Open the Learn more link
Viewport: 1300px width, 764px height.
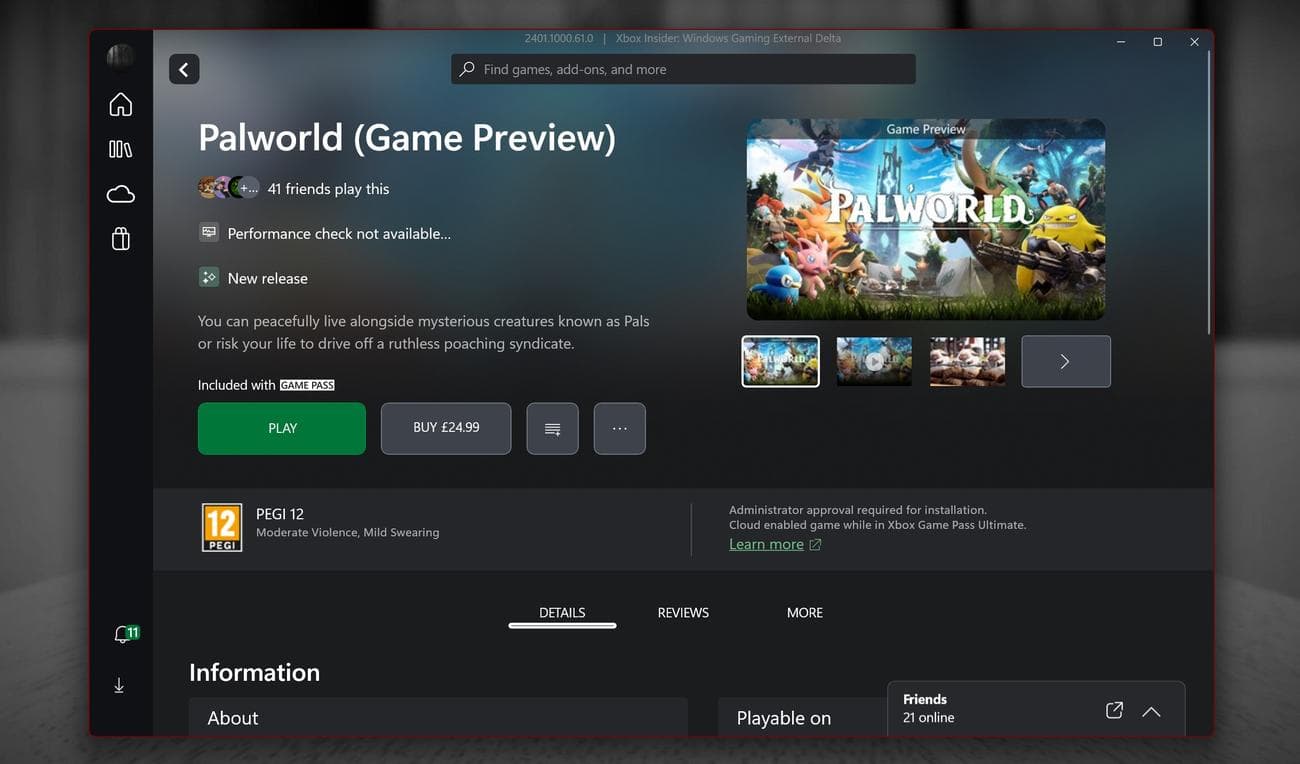point(766,543)
